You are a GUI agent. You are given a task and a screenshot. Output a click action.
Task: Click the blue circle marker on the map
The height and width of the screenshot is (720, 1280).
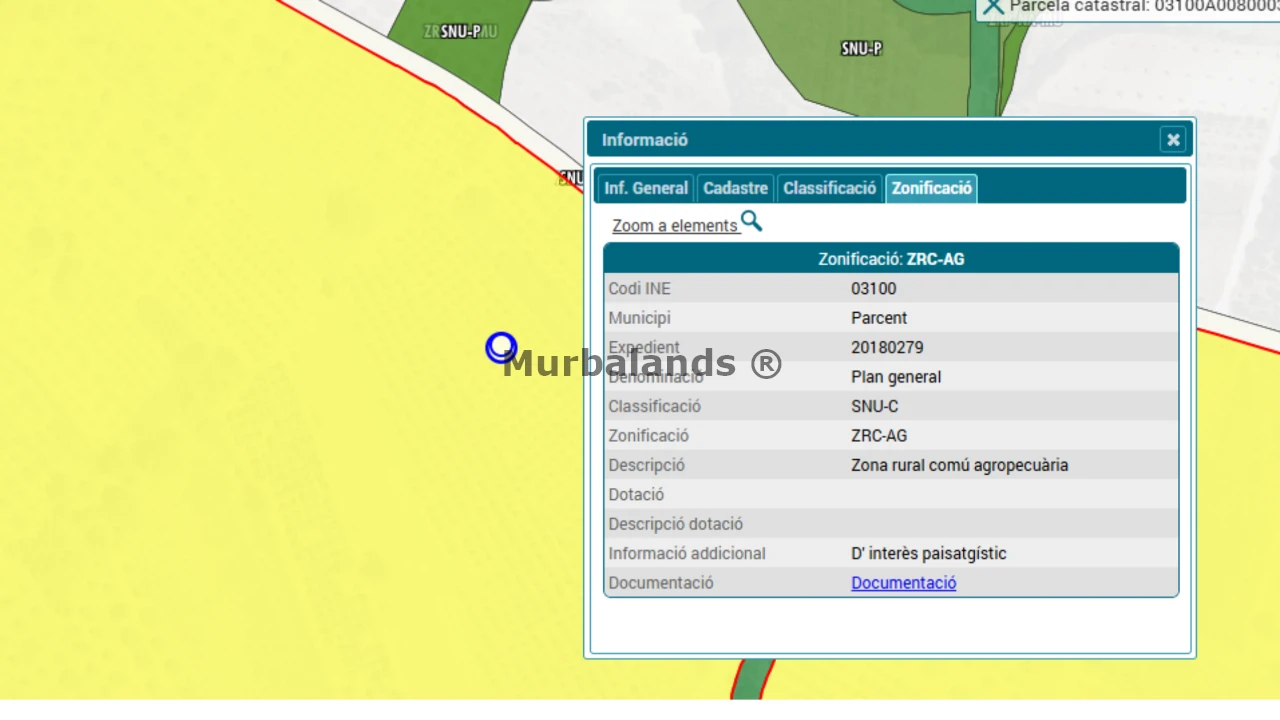(x=501, y=348)
